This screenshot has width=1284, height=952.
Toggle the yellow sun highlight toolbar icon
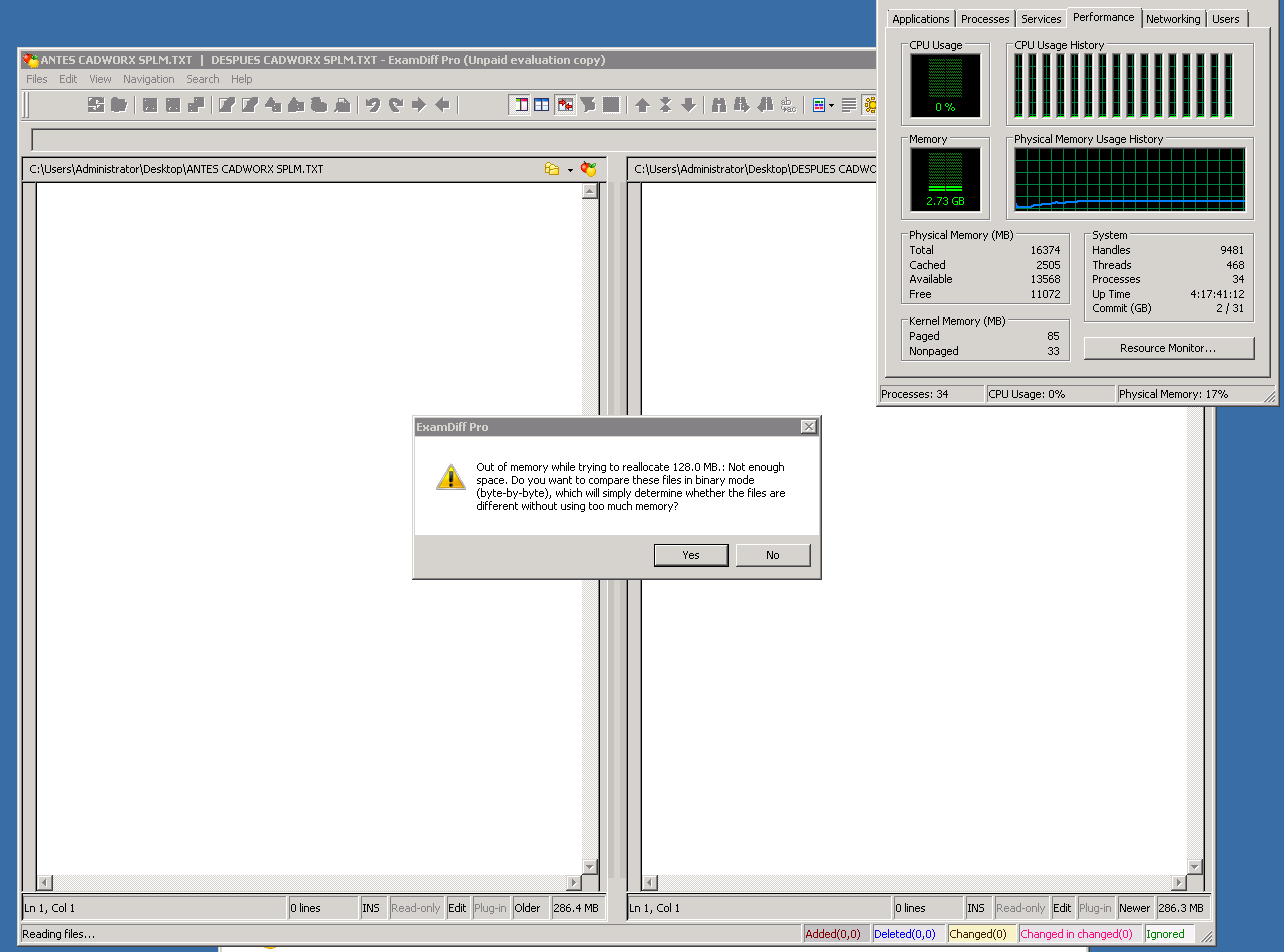(869, 104)
